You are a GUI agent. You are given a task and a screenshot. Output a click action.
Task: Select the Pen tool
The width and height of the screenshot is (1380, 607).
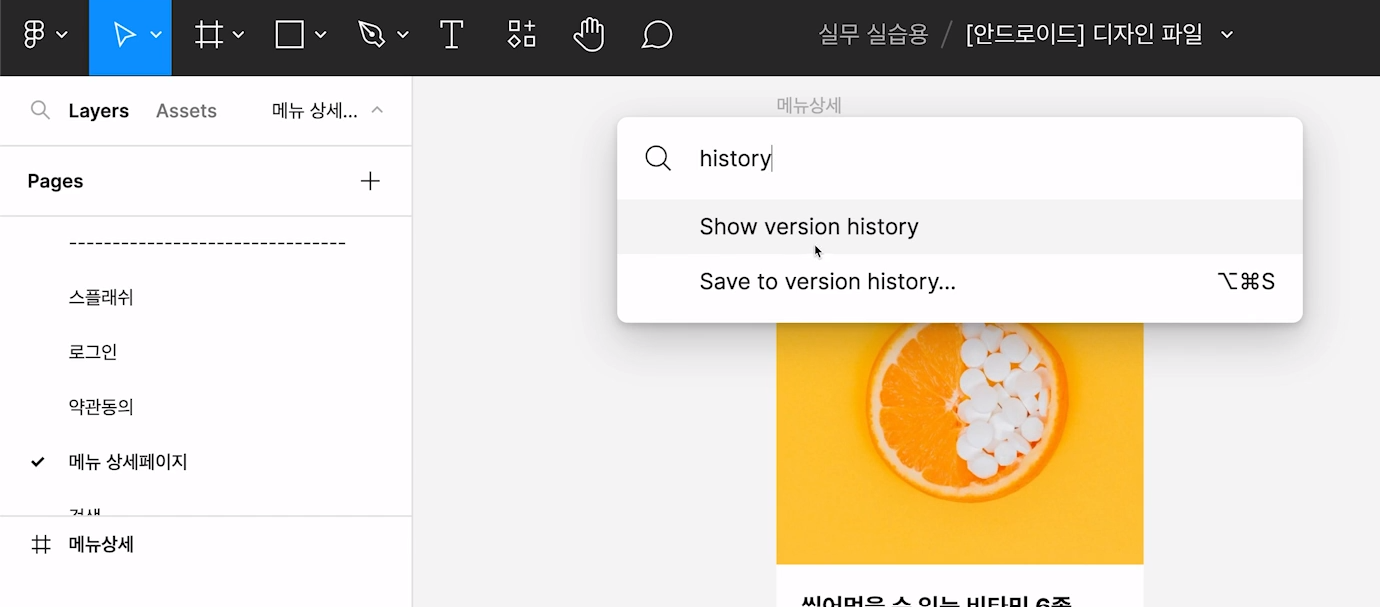coord(372,35)
